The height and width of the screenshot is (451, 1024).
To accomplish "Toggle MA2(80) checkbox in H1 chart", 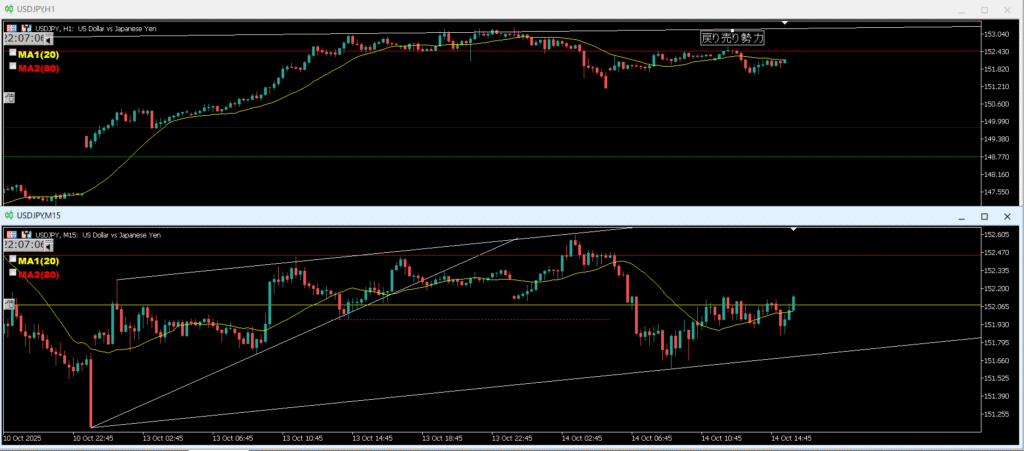I will coord(12,66).
